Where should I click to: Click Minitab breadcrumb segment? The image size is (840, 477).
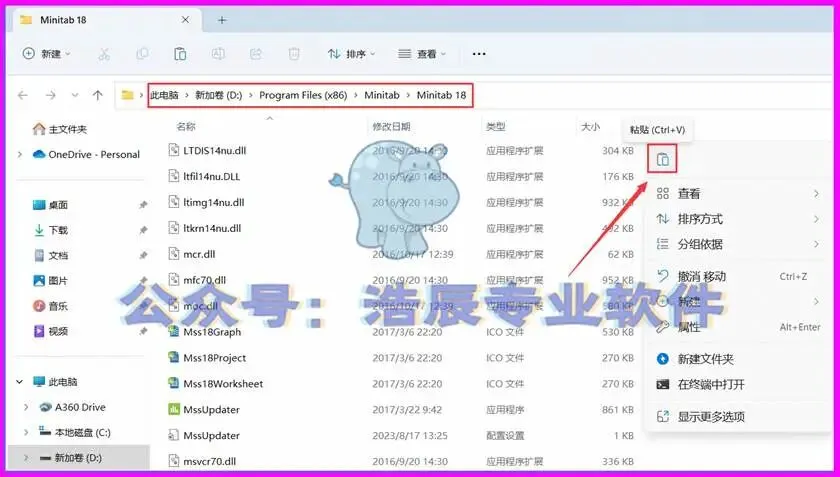(382, 95)
